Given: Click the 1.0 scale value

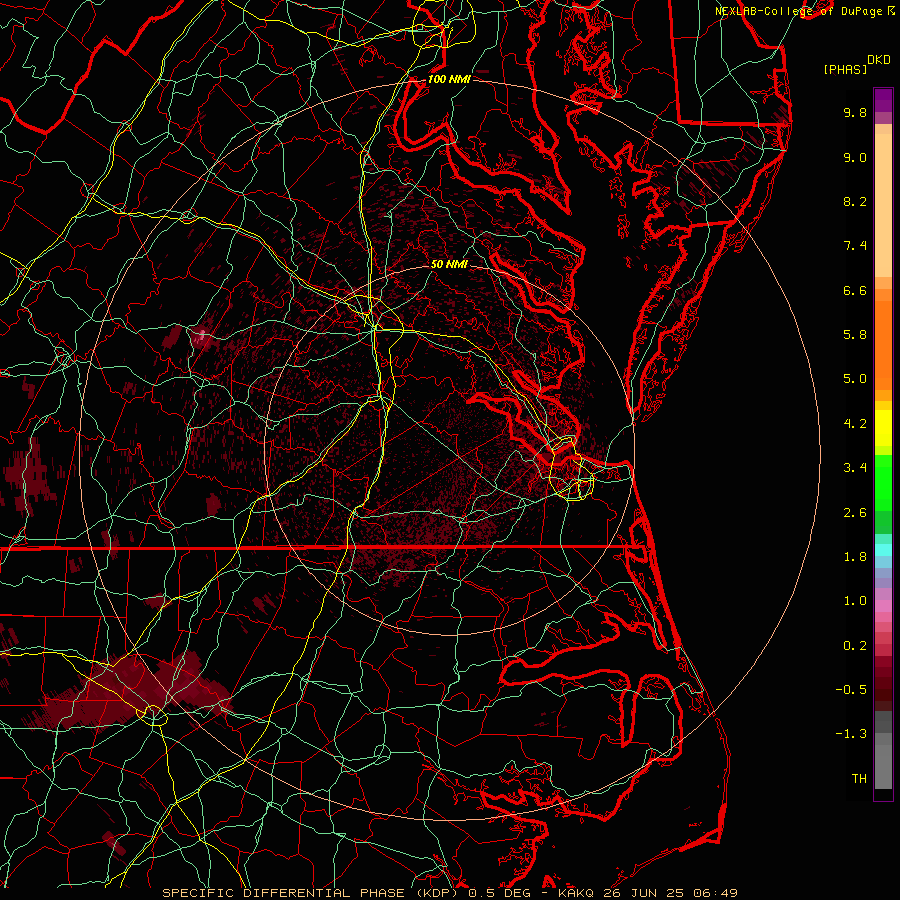Looking at the screenshot, I should point(855,601).
